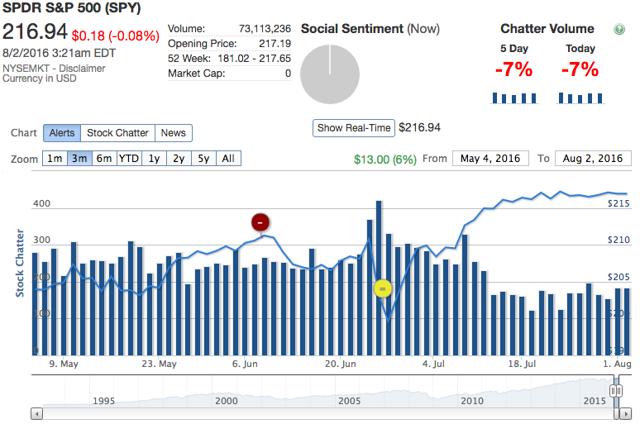This screenshot has width=640, height=424.
Task: Click the left arrow of the timeline scrollbar
Action: pos(37,414)
